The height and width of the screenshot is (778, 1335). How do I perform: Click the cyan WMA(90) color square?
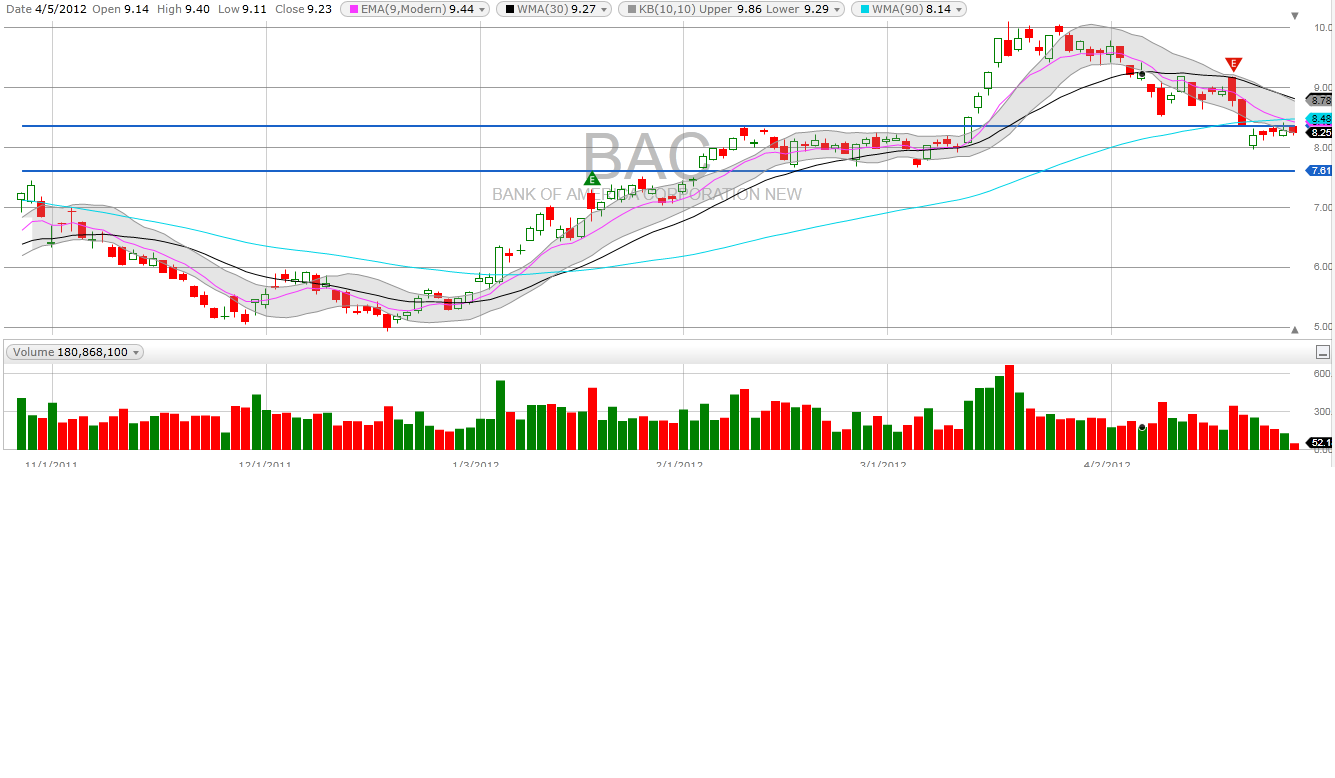863,9
